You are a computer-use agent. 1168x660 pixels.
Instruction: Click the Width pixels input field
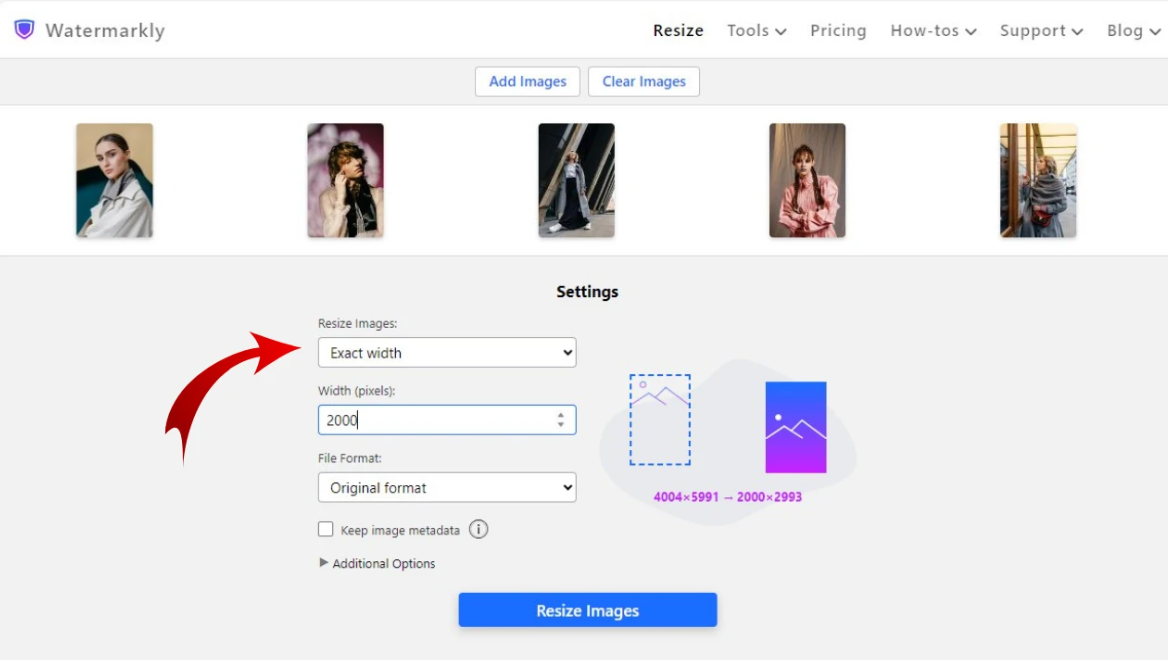click(x=435, y=420)
